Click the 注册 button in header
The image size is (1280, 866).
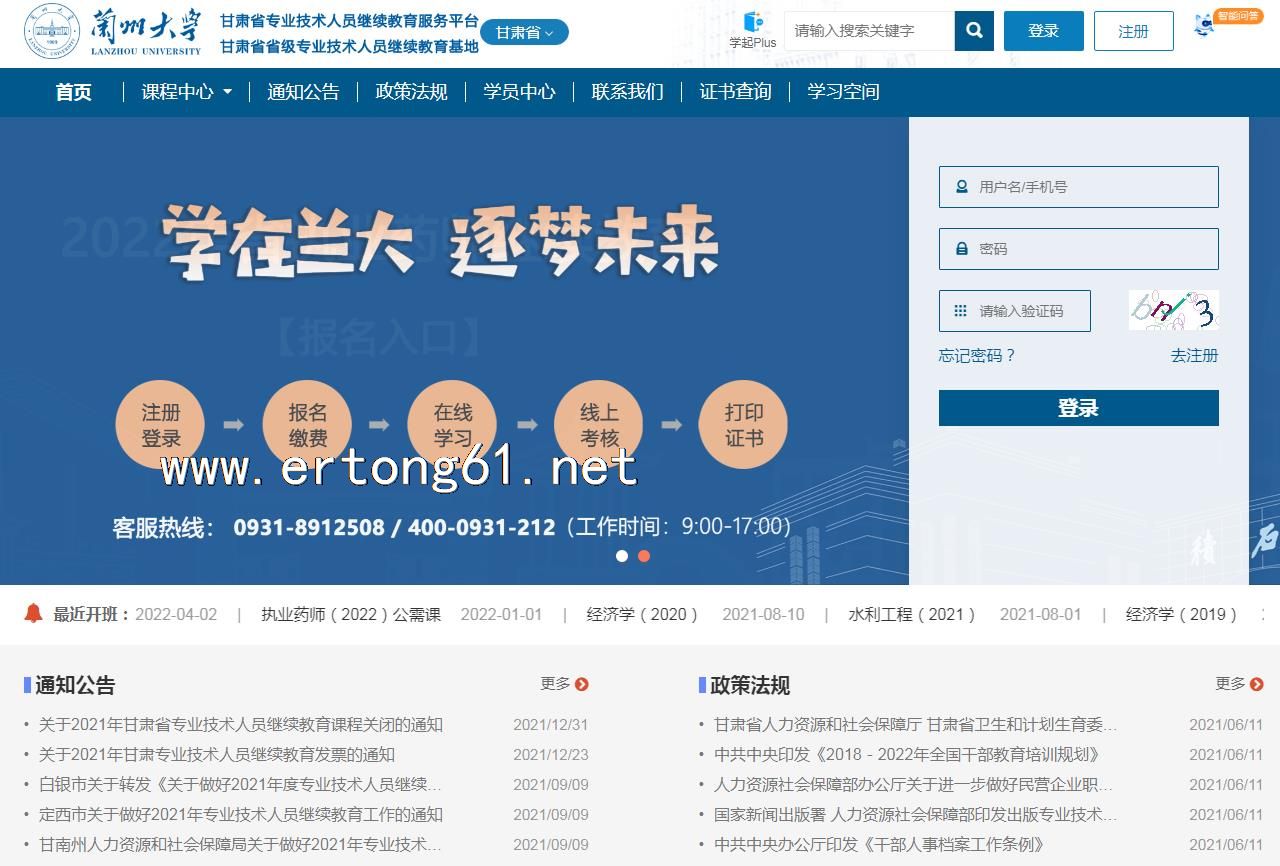(x=1133, y=32)
